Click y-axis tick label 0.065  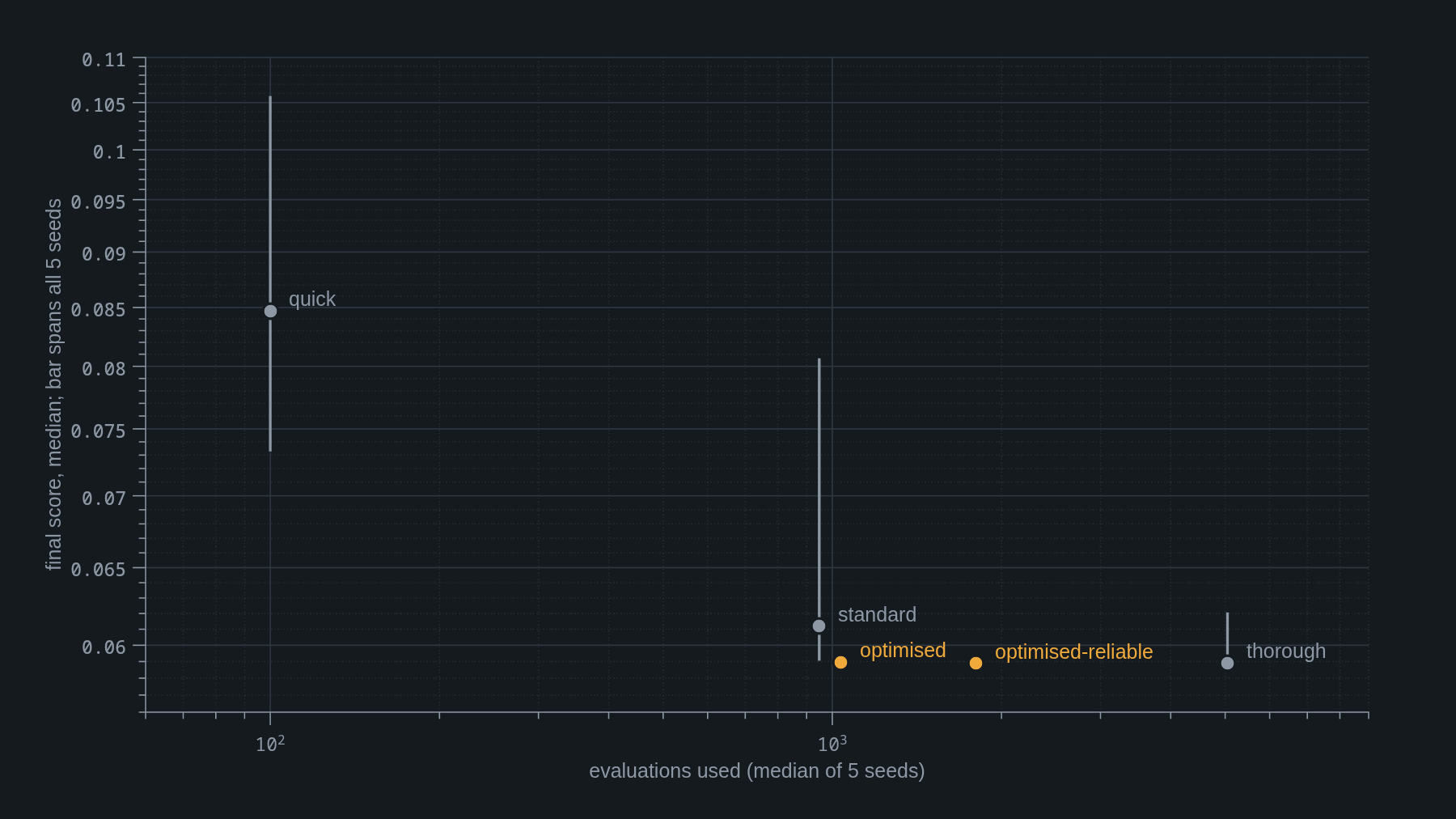98,570
